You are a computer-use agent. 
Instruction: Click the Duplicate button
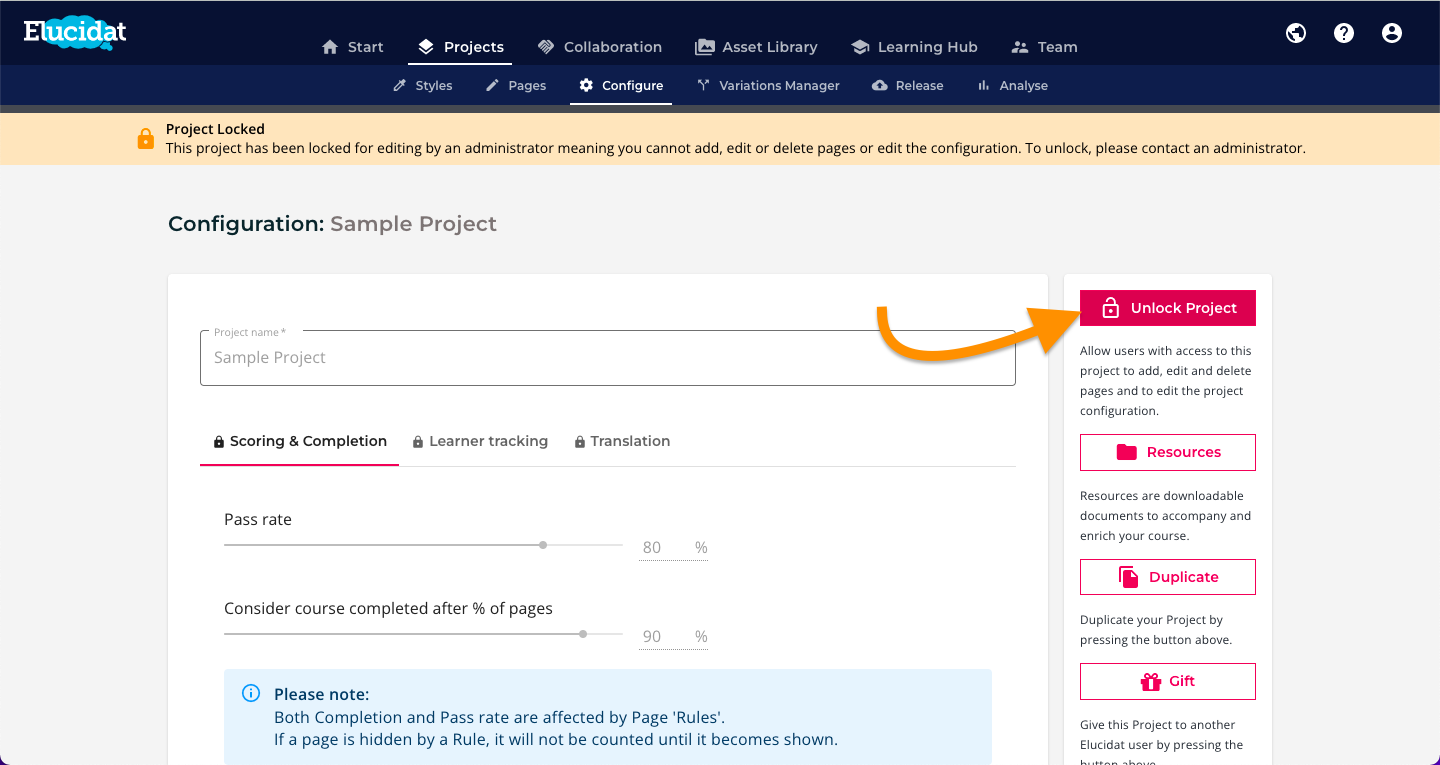click(x=1168, y=577)
